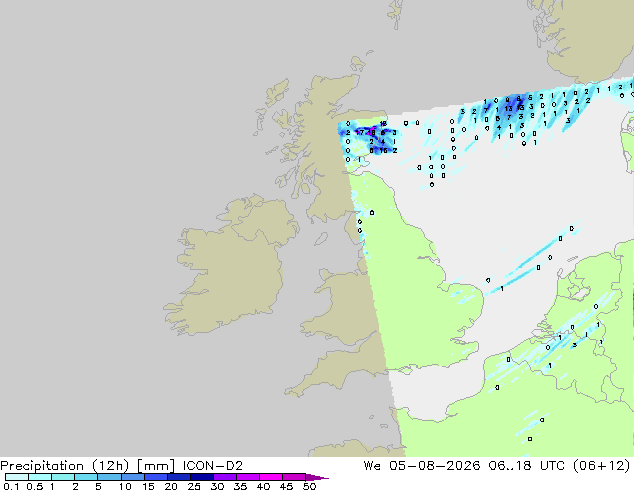
Task: Click the purple swatch between 30 and 35
Action: coord(225,477)
